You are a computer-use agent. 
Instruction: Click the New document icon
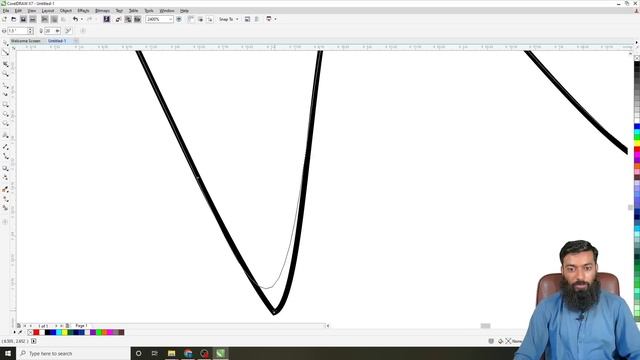click(4, 19)
